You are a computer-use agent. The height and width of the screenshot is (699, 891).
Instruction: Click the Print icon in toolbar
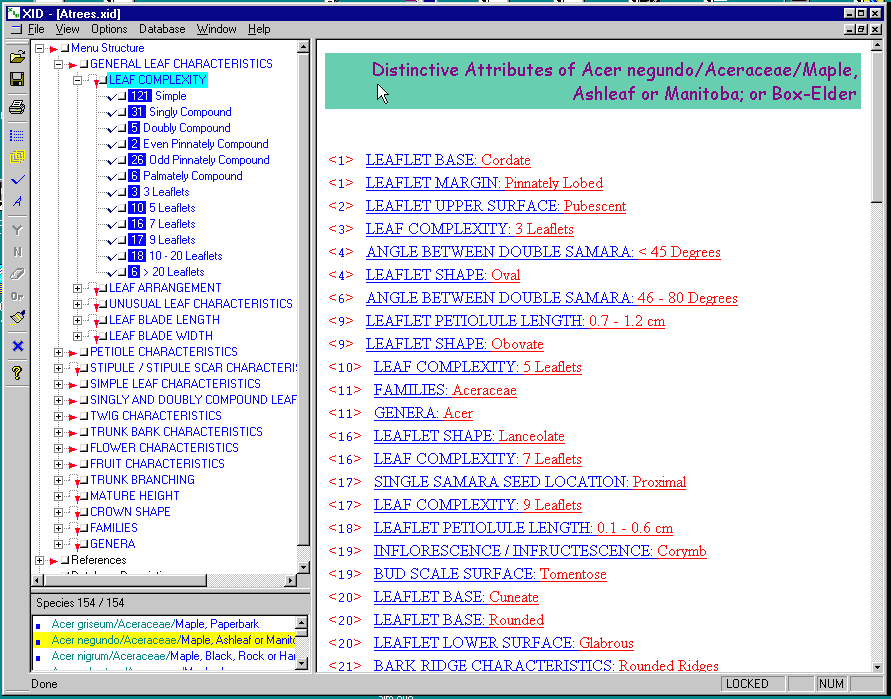[17, 106]
